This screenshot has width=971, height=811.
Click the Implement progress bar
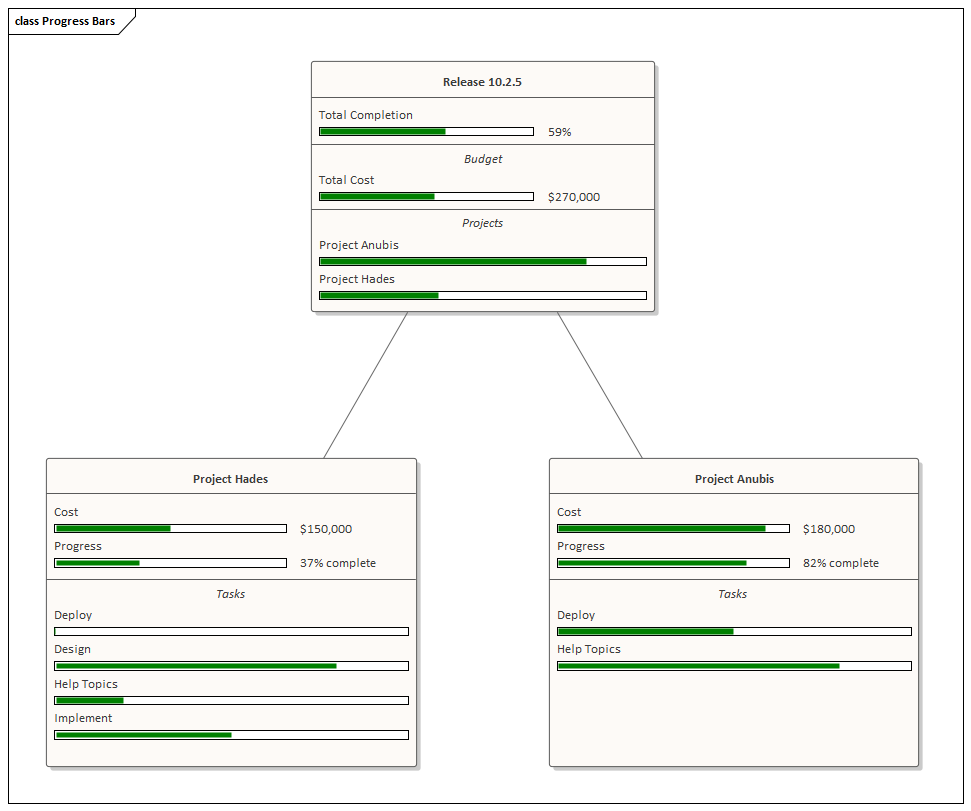pyautogui.click(x=230, y=734)
